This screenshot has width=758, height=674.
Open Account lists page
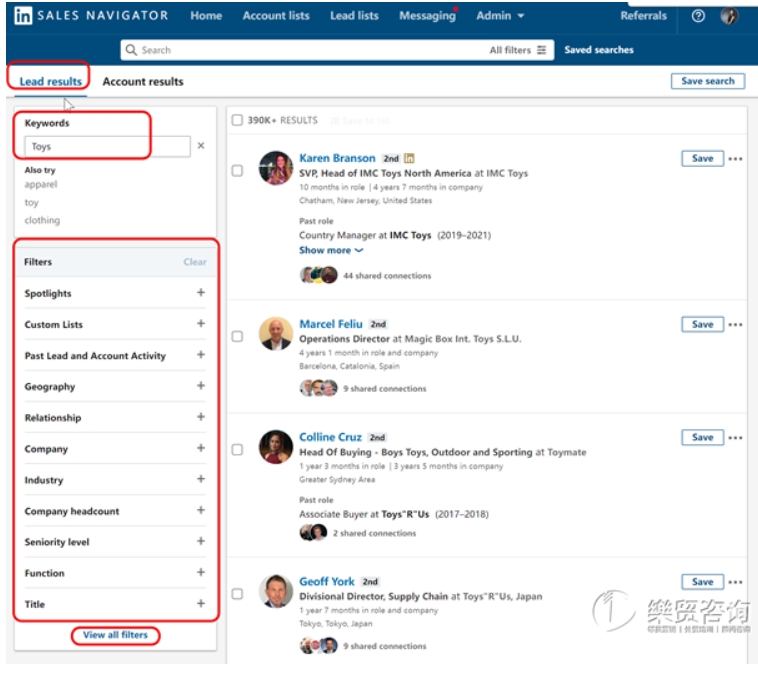click(276, 16)
